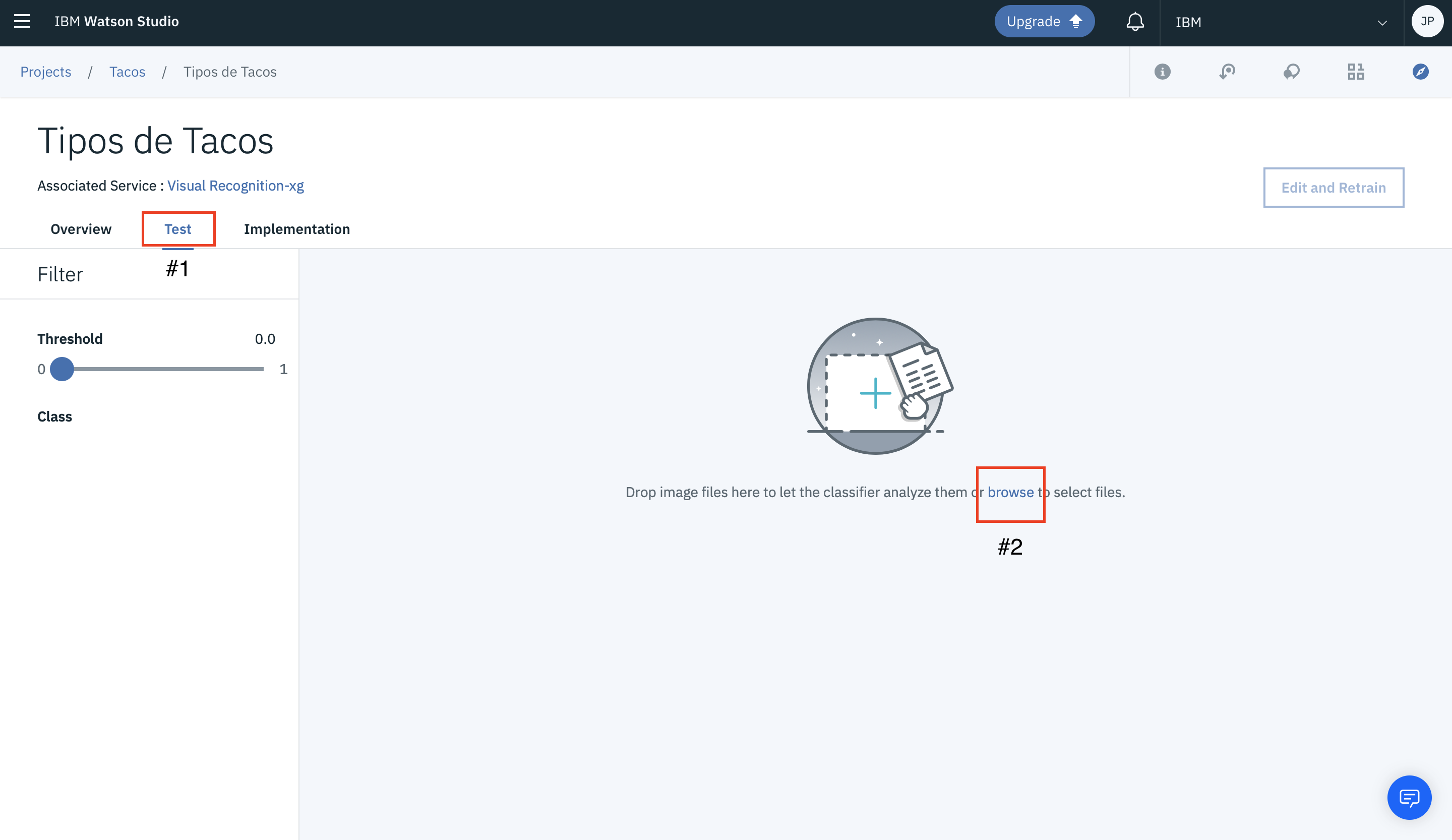Screen dimensions: 1452x840
Task: Click the find and add data icon
Action: [1227, 72]
